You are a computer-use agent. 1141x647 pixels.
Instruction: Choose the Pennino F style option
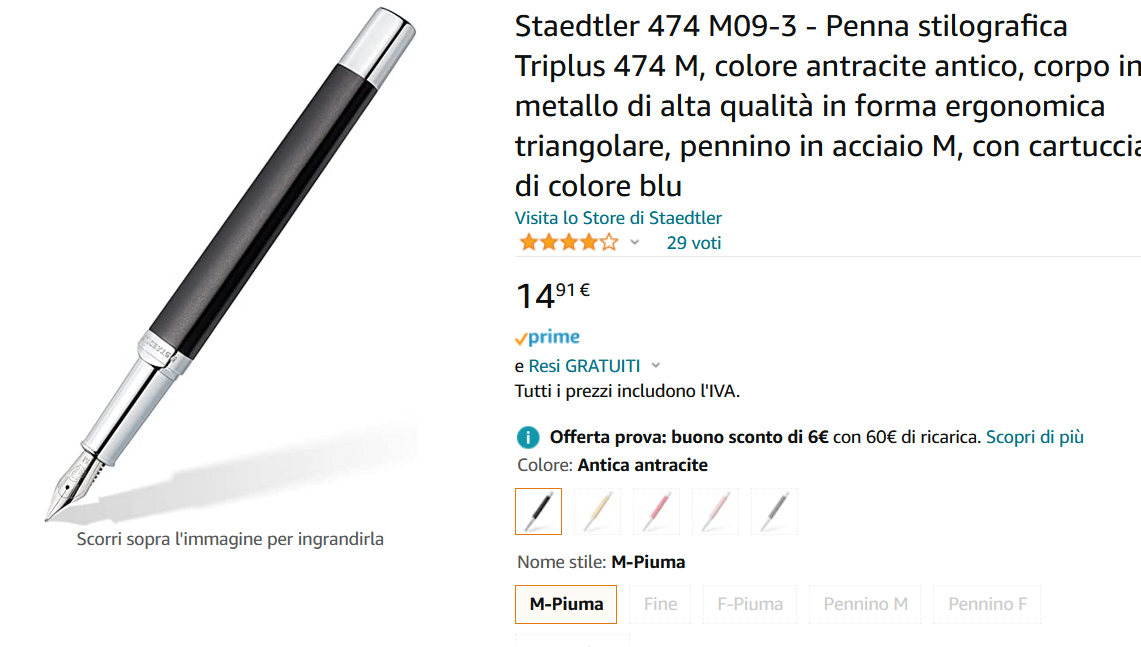987,604
